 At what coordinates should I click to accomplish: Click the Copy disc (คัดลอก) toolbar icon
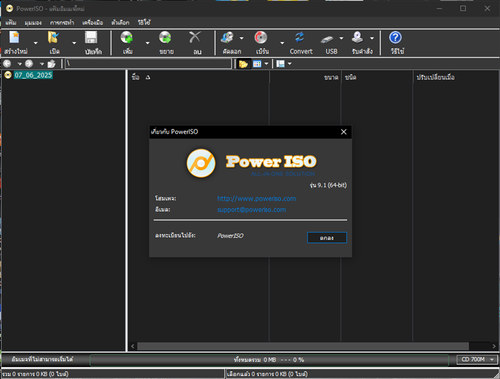coord(228,38)
